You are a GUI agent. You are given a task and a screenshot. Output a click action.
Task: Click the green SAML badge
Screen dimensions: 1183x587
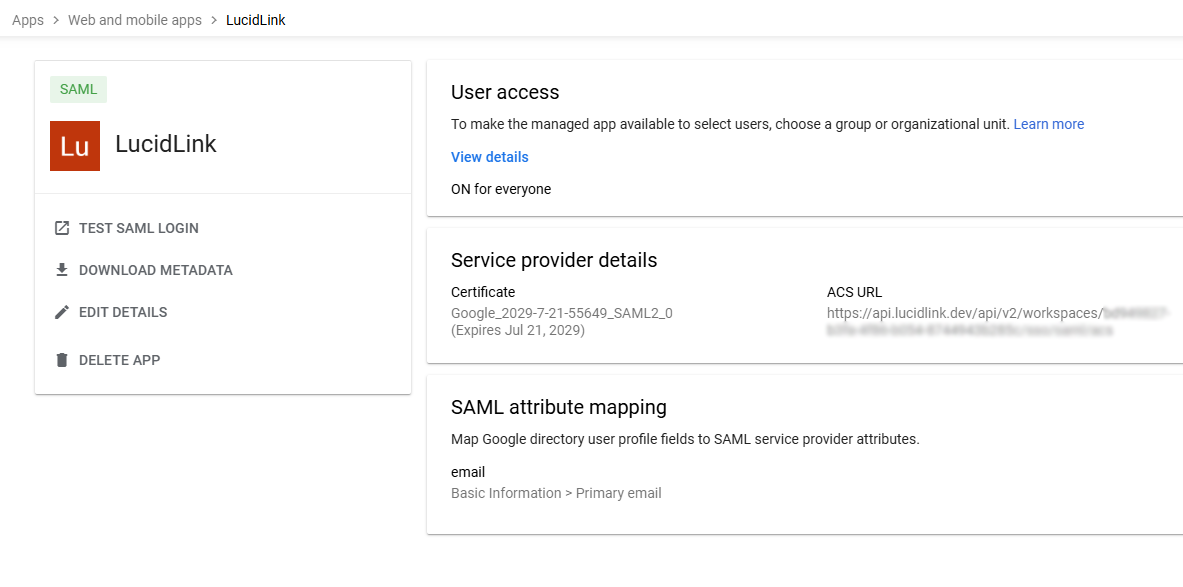pos(78,89)
